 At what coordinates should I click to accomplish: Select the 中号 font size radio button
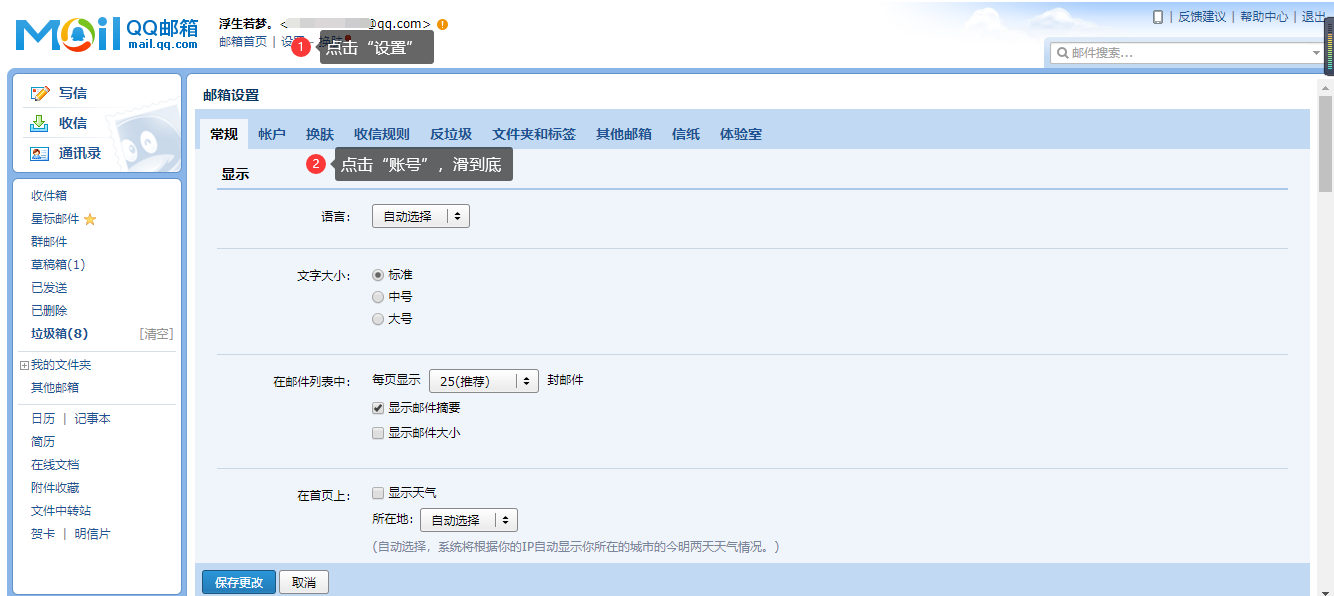pos(378,296)
